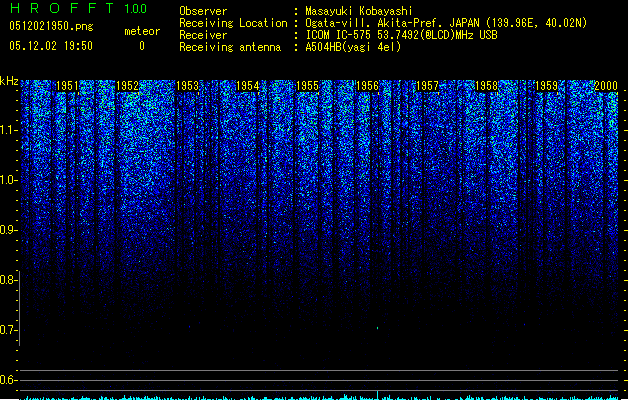Click the HROFFT title text
Image resolution: width=629 pixels, height=400 pixels.
tap(62, 8)
